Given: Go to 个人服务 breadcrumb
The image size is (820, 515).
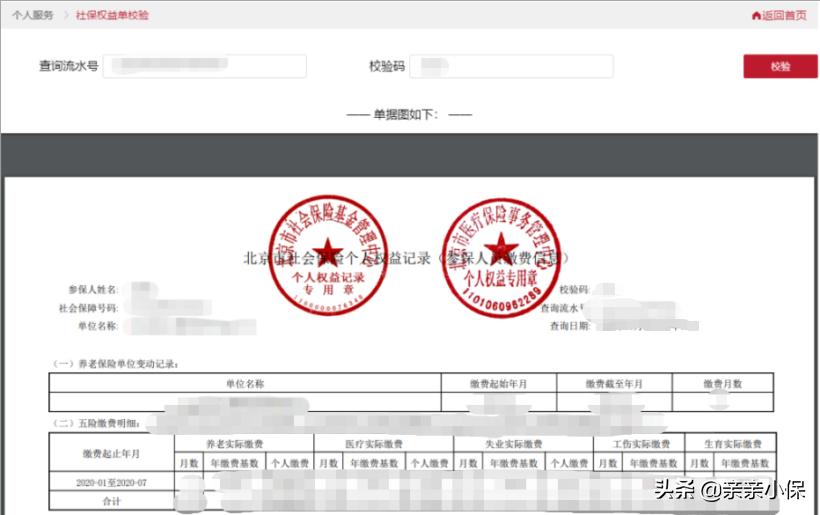Looking at the screenshot, I should click(33, 15).
